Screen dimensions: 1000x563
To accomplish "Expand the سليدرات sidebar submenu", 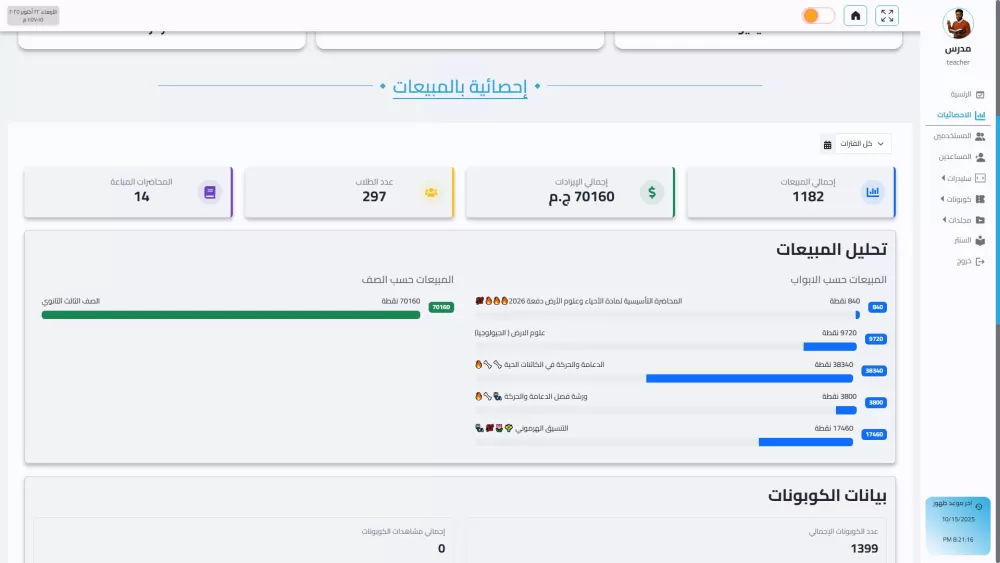I will [x=960, y=178].
